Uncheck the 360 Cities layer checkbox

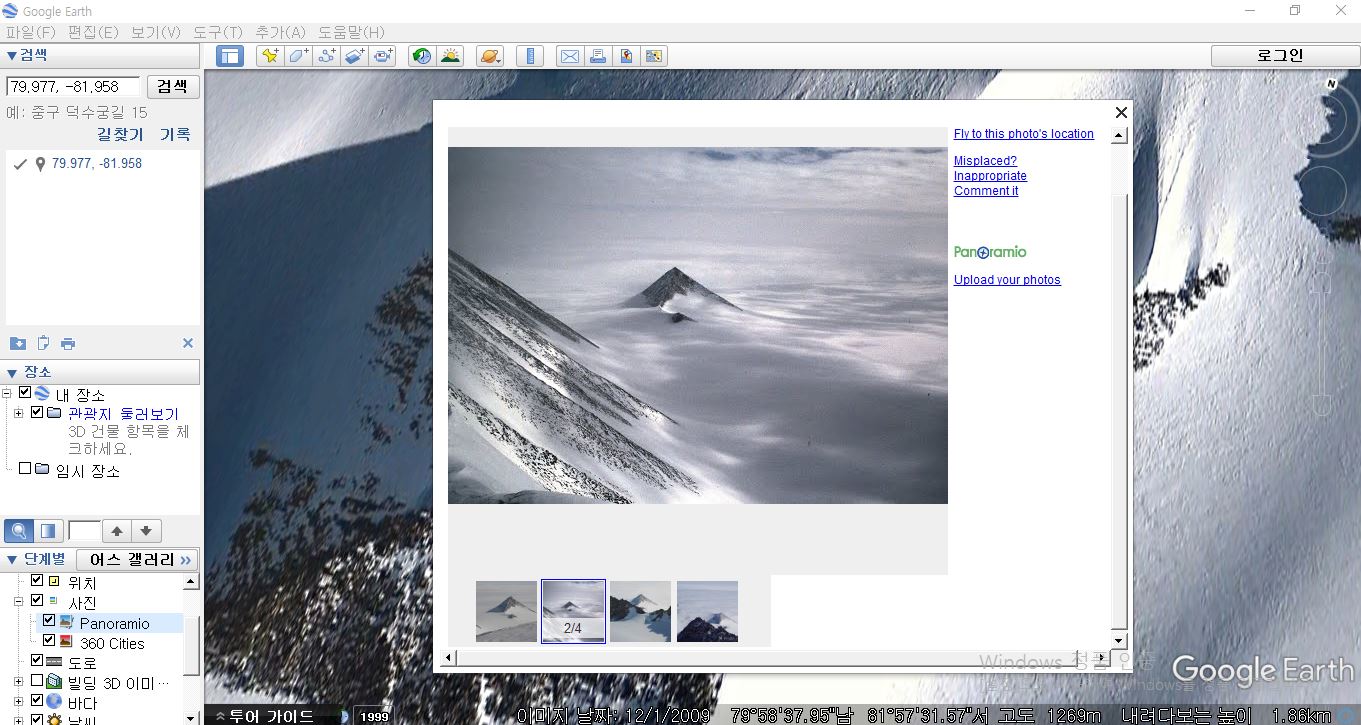49,641
